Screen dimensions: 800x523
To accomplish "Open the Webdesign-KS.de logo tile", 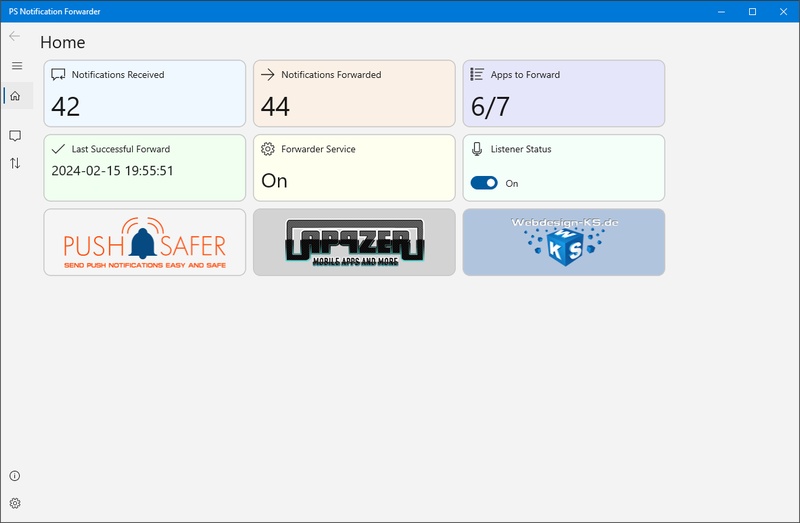I will coord(564,242).
